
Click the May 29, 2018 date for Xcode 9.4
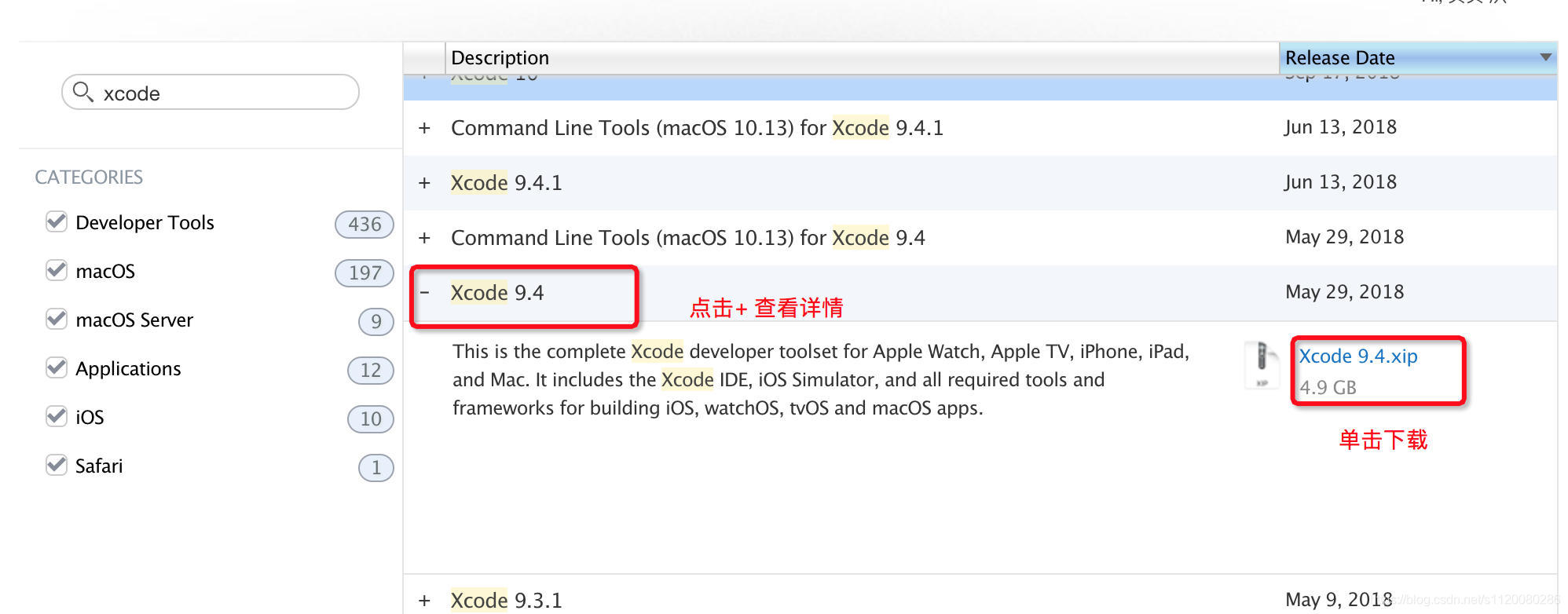[x=1345, y=292]
